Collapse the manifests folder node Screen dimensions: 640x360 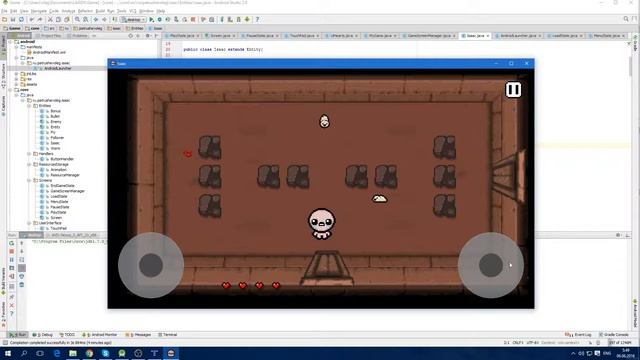(x=17, y=47)
